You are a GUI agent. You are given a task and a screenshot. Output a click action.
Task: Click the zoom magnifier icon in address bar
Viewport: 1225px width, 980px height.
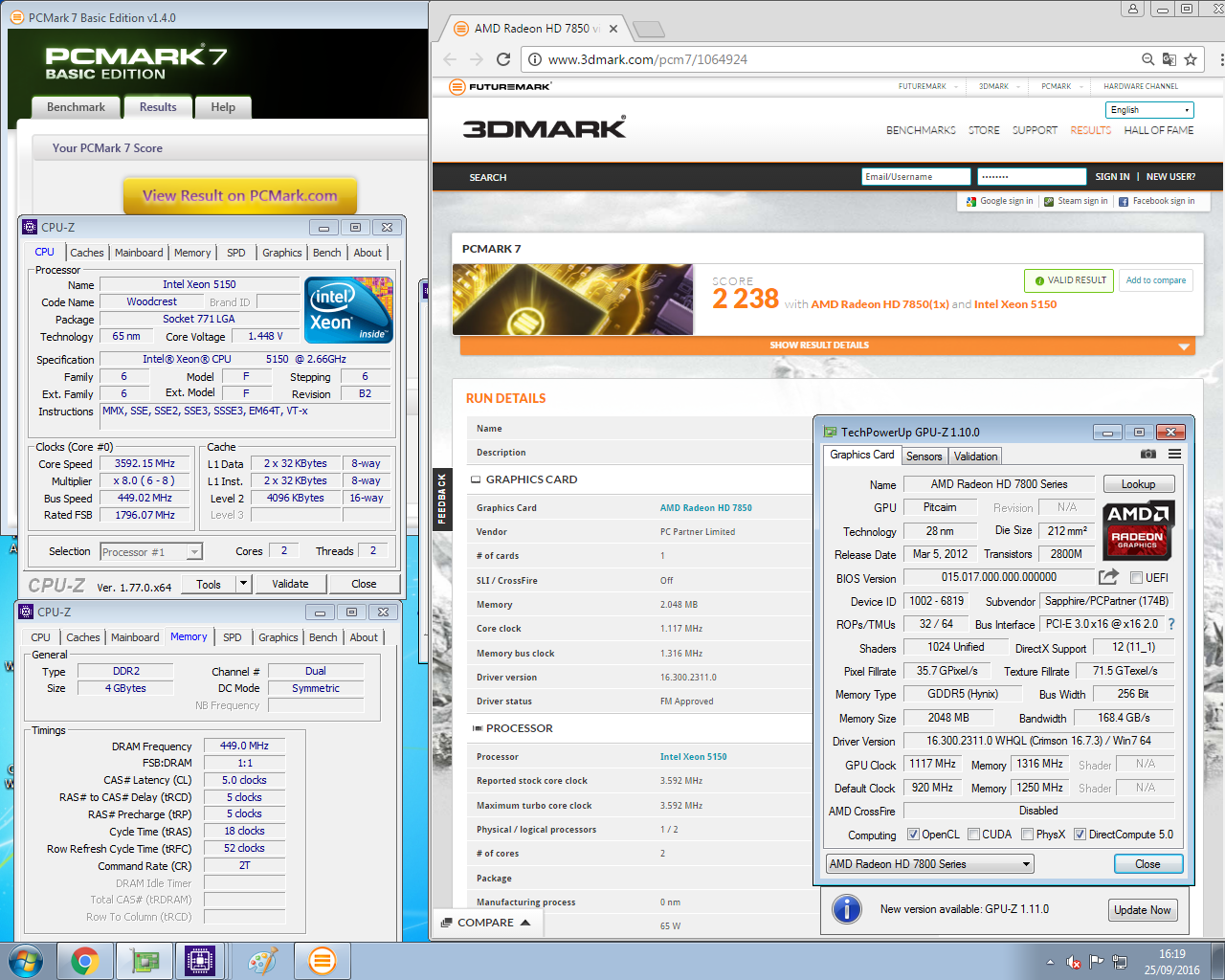click(x=1147, y=59)
